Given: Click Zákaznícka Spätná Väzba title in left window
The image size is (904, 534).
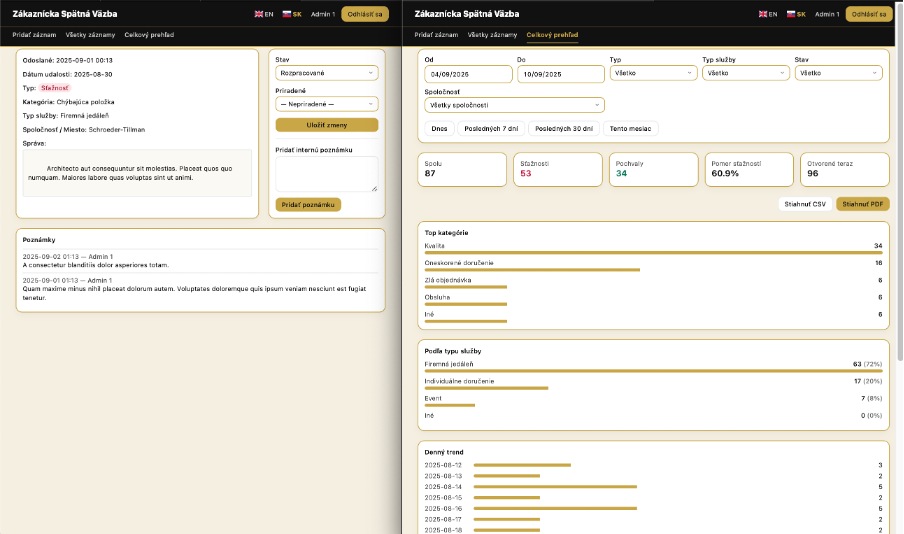Looking at the screenshot, I should 65,14.
